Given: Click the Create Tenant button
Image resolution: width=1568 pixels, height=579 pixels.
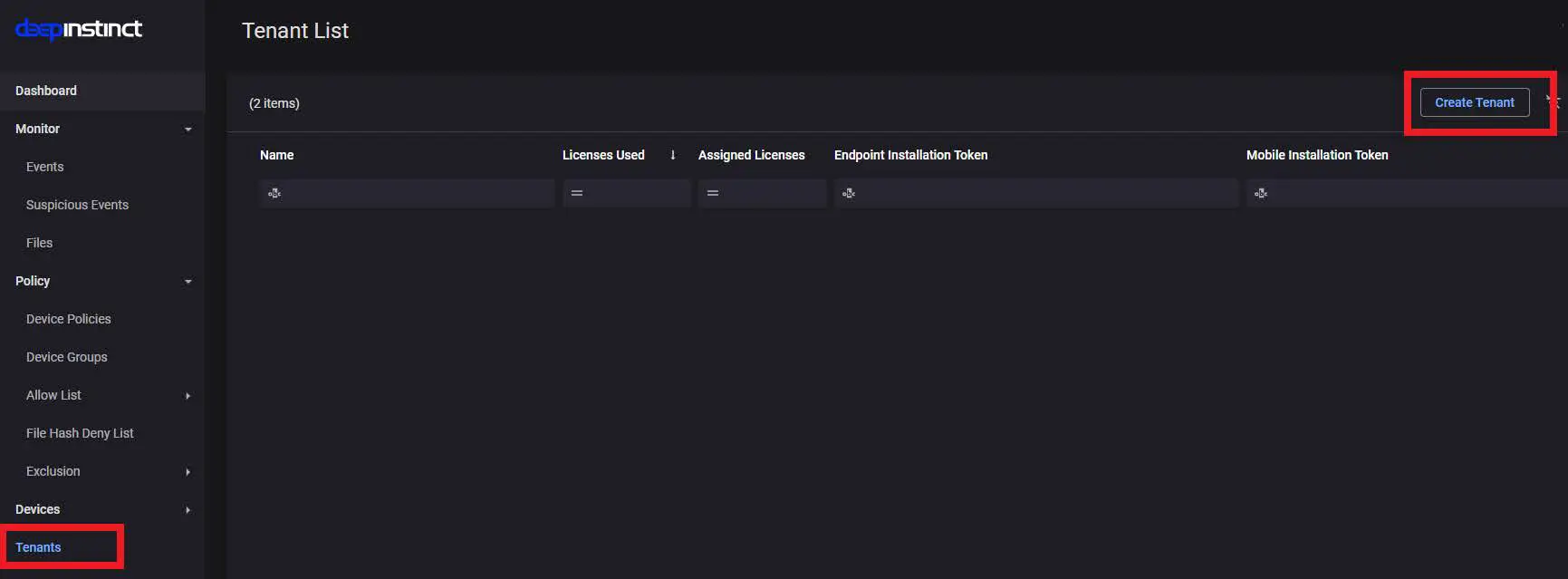Looking at the screenshot, I should pos(1474,102).
